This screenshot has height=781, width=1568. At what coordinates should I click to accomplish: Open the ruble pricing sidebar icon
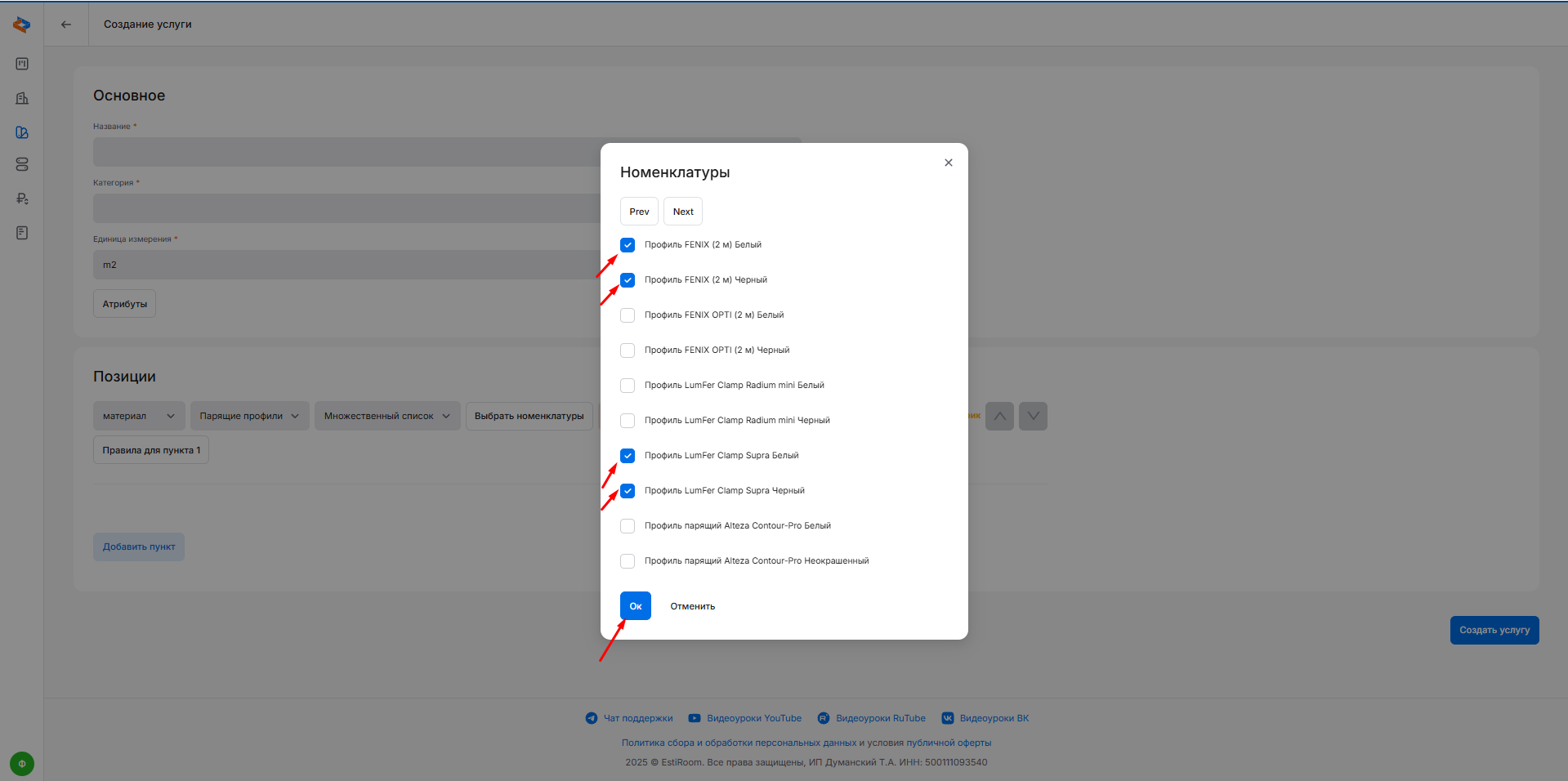(22, 199)
